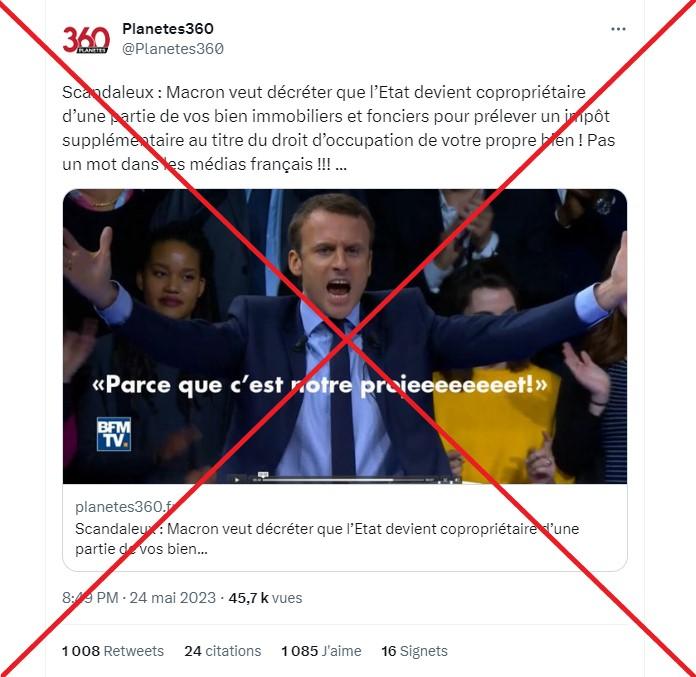Click the tweet body text about Macron
The height and width of the screenshot is (677, 696).
point(338,128)
